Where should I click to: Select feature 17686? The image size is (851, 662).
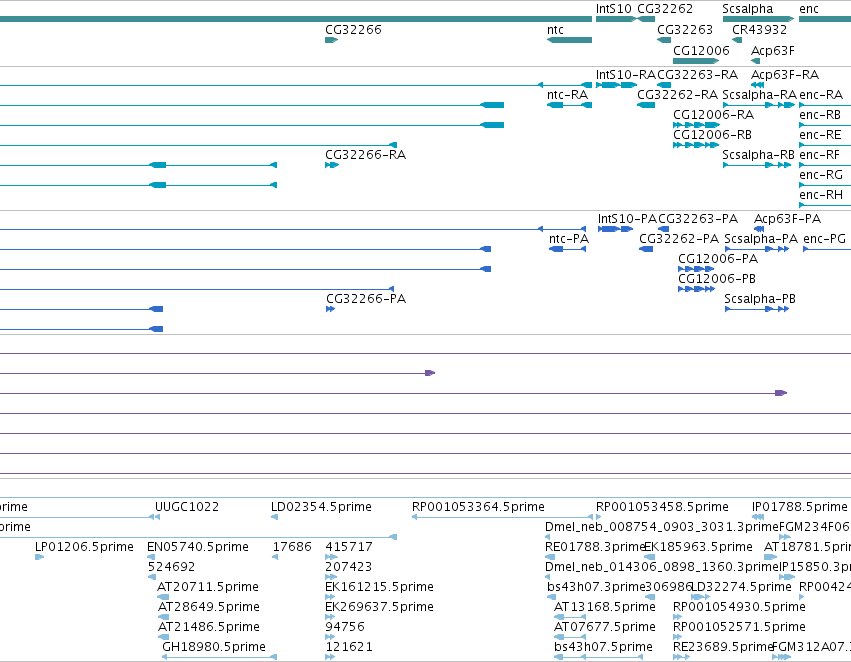pos(292,547)
